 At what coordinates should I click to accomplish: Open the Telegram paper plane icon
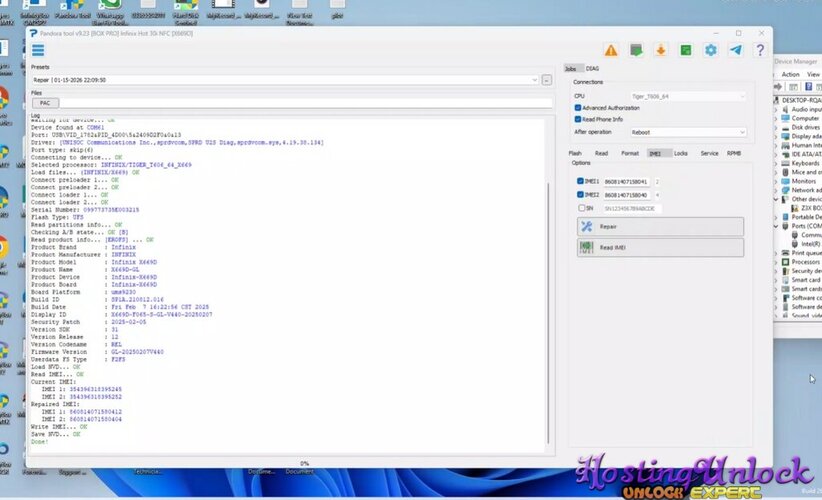[736, 50]
